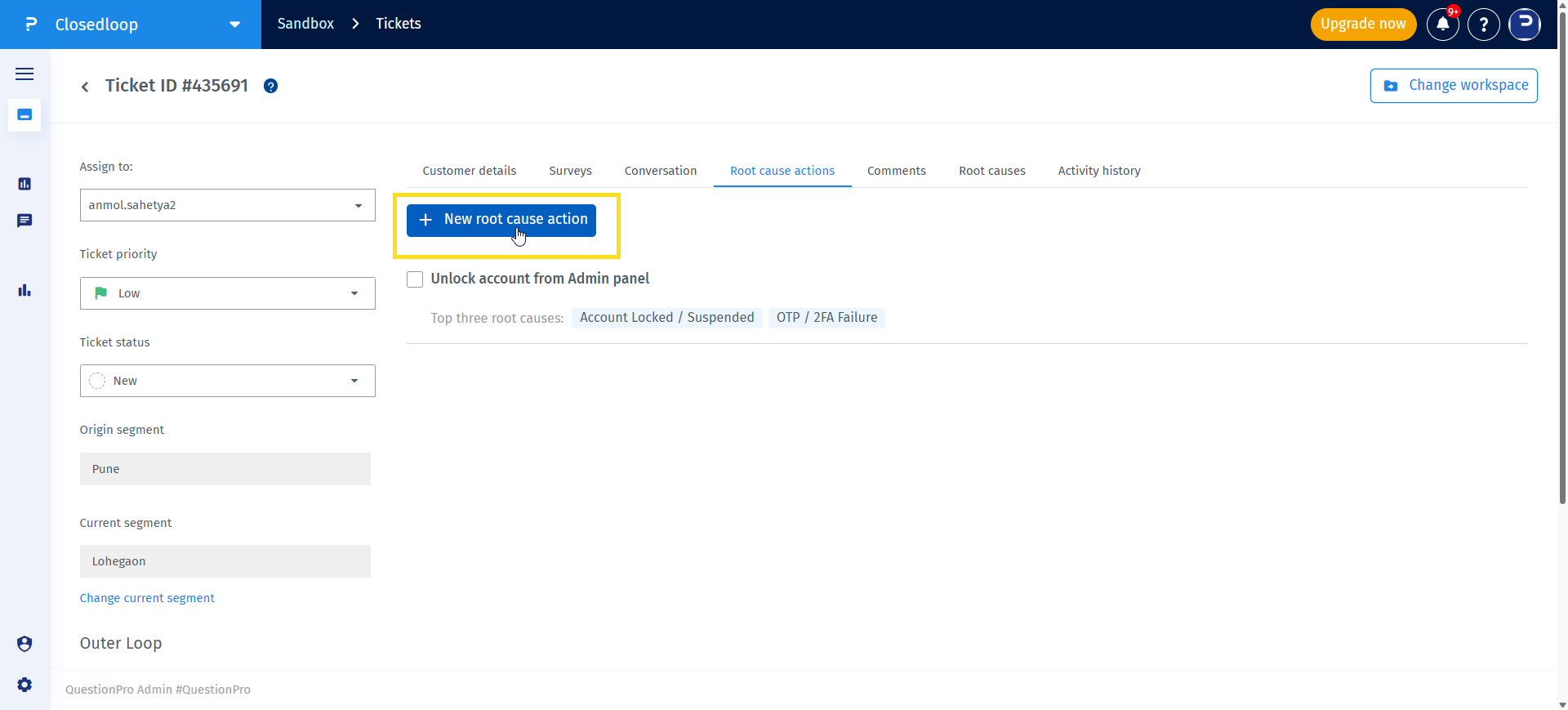Click QuestionPro Admin #QuestionPro footer text
The image size is (1568, 710).
158,690
